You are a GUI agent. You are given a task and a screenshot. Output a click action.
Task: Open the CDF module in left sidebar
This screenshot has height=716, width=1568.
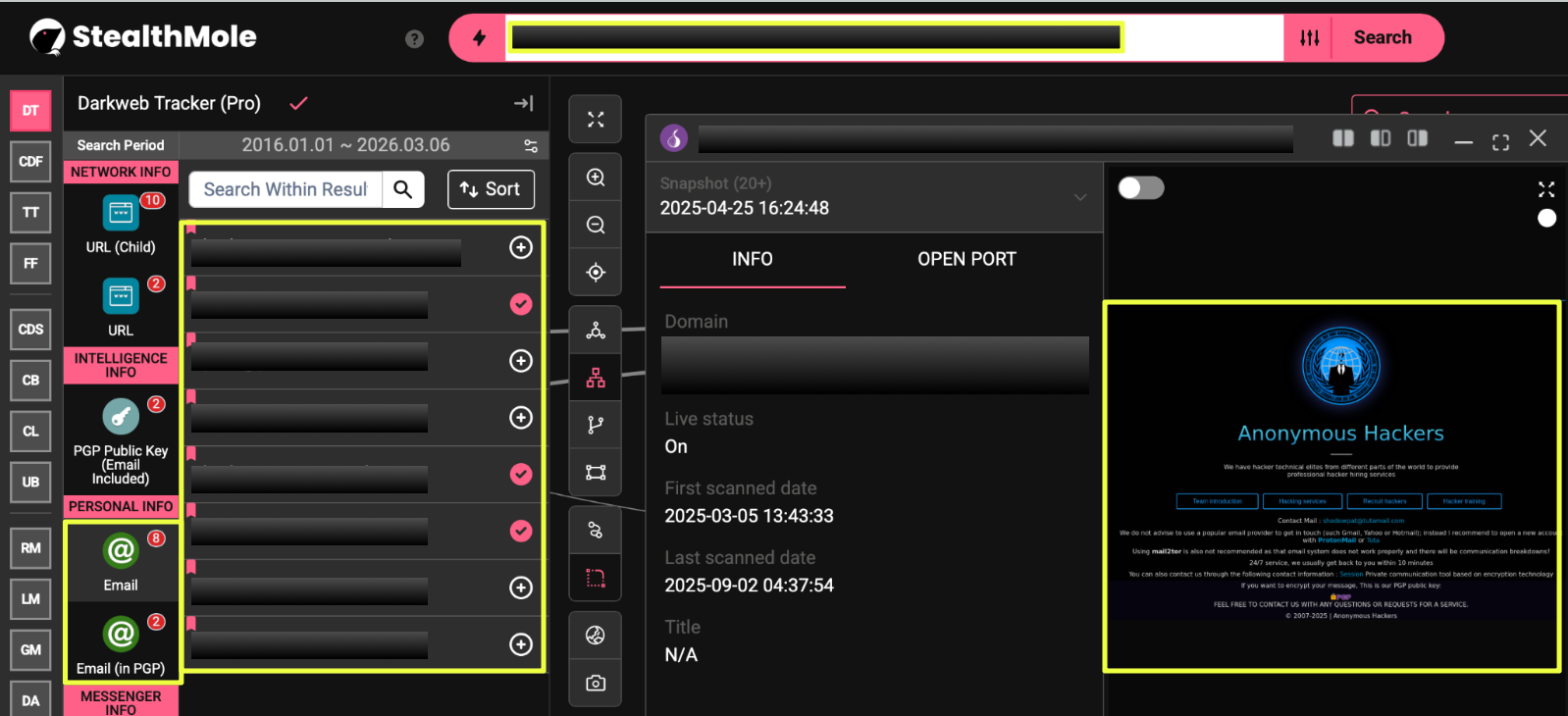30,162
